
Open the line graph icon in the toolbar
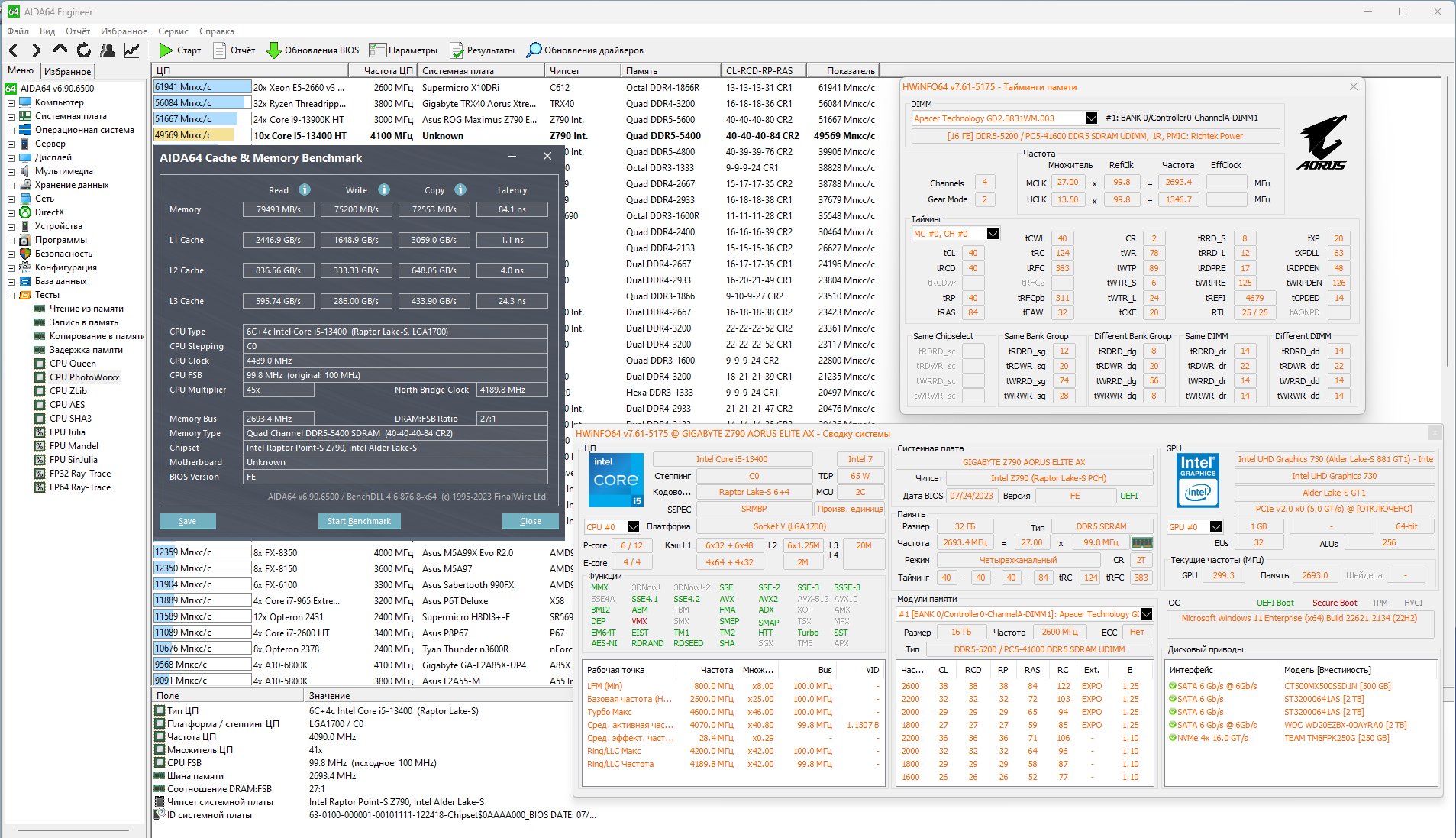coord(131,50)
